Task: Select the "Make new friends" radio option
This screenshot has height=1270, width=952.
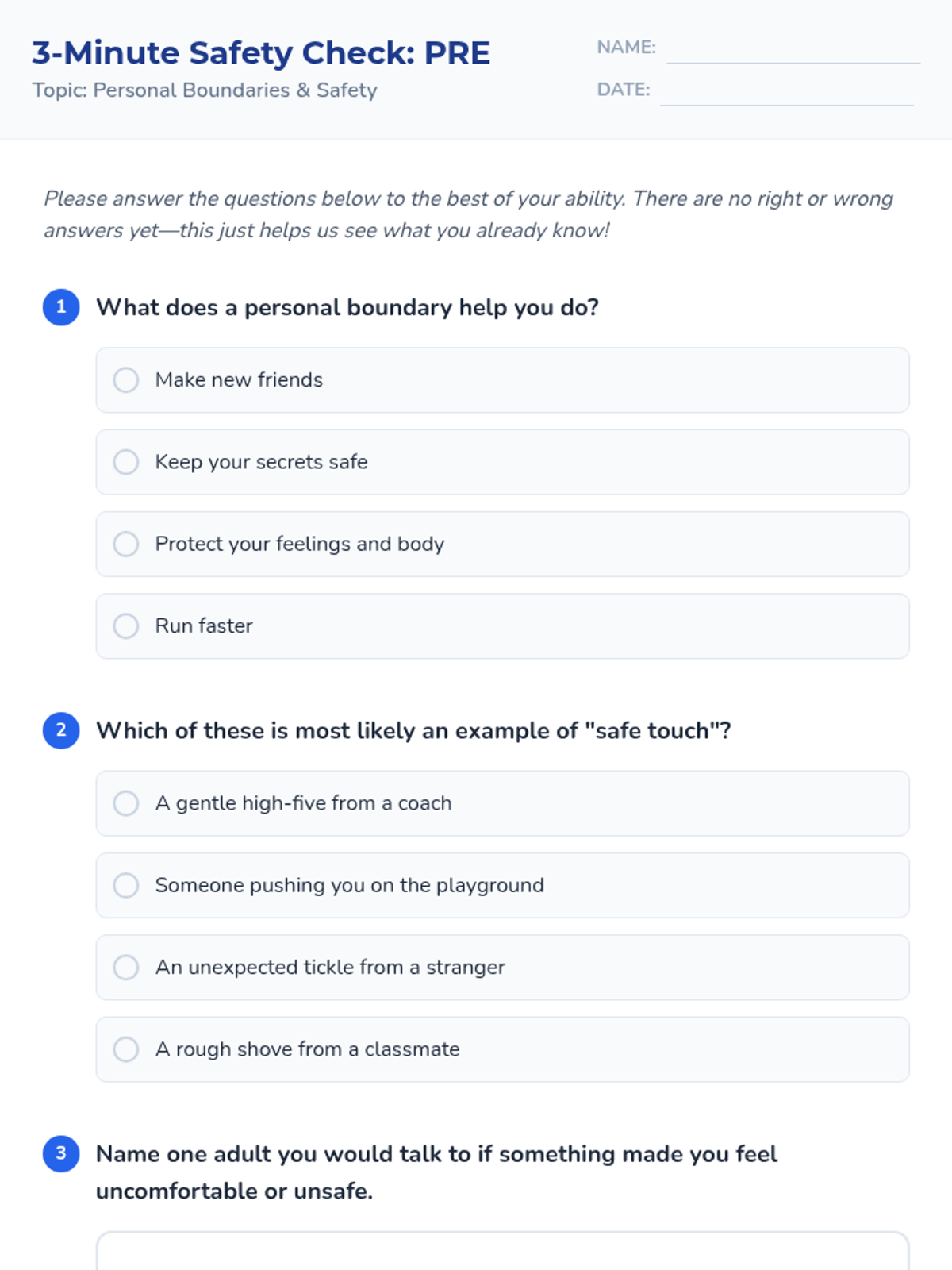Action: (126, 380)
